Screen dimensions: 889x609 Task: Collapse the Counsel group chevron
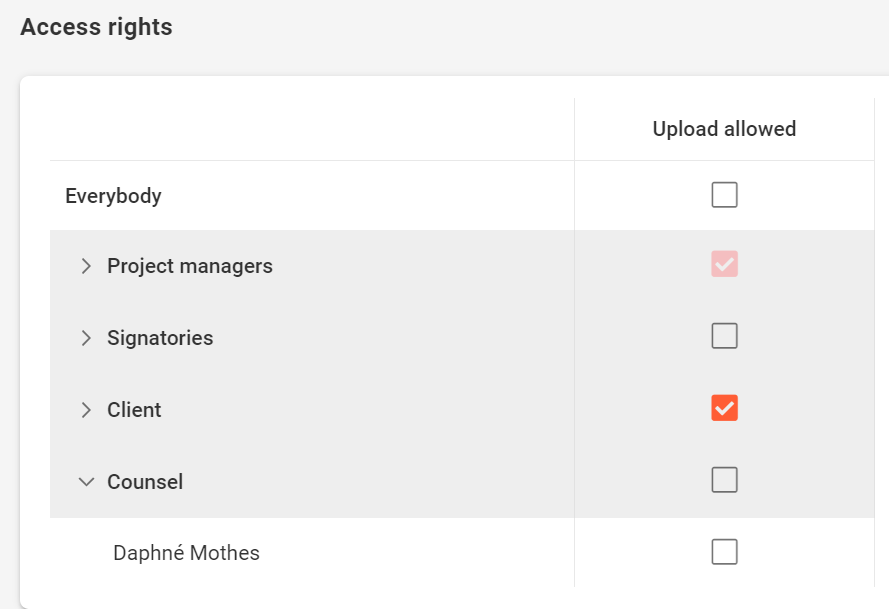(x=86, y=482)
